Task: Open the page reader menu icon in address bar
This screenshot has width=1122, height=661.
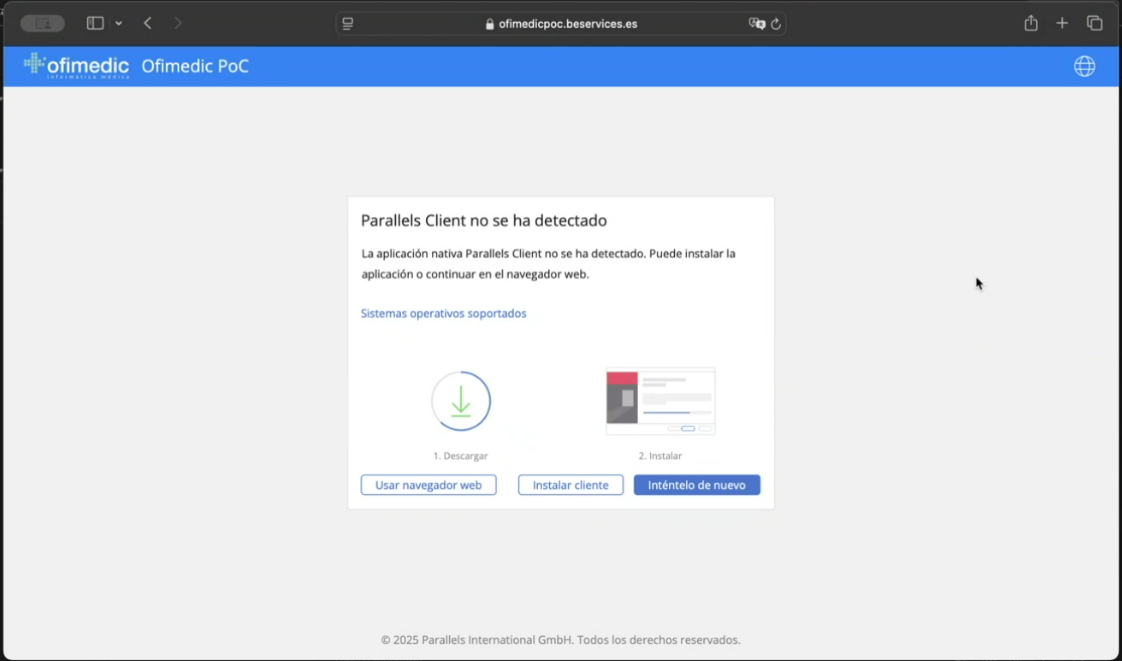Action: pyautogui.click(x=348, y=24)
